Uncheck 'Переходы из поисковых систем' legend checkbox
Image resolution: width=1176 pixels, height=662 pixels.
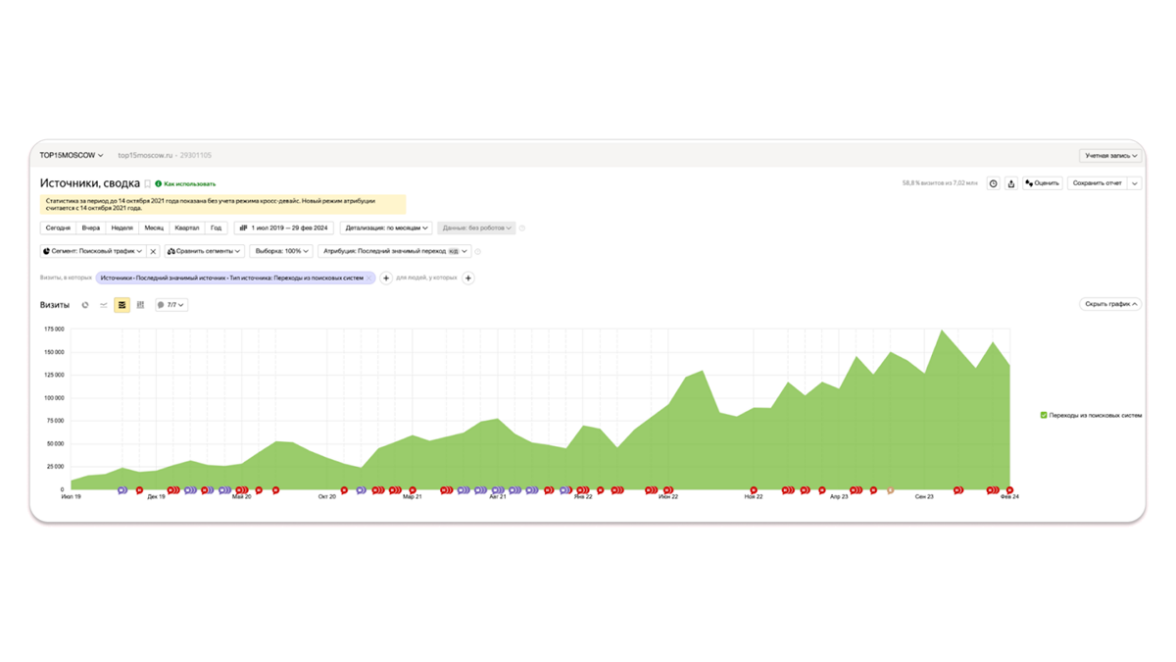point(1044,415)
